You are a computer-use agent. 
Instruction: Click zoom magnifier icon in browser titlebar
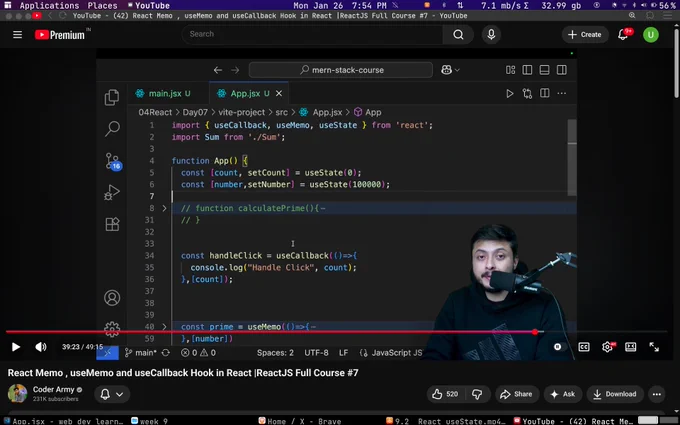click(x=632, y=16)
